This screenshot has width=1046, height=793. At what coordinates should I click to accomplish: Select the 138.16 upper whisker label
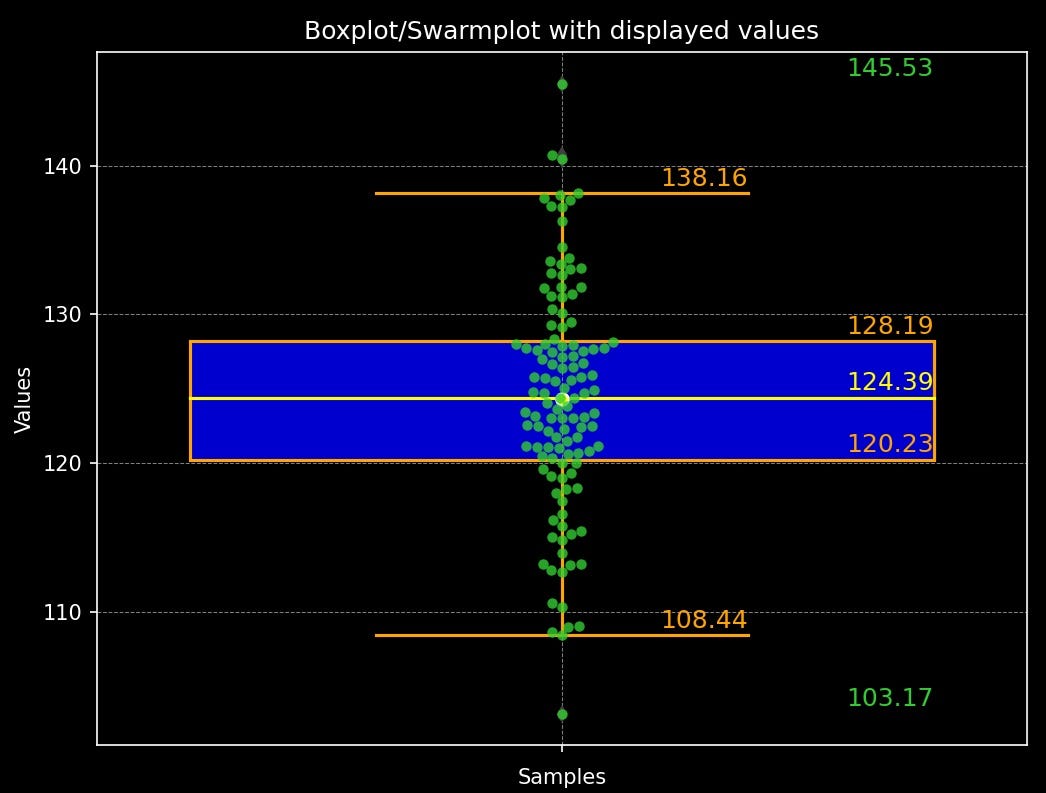click(705, 177)
